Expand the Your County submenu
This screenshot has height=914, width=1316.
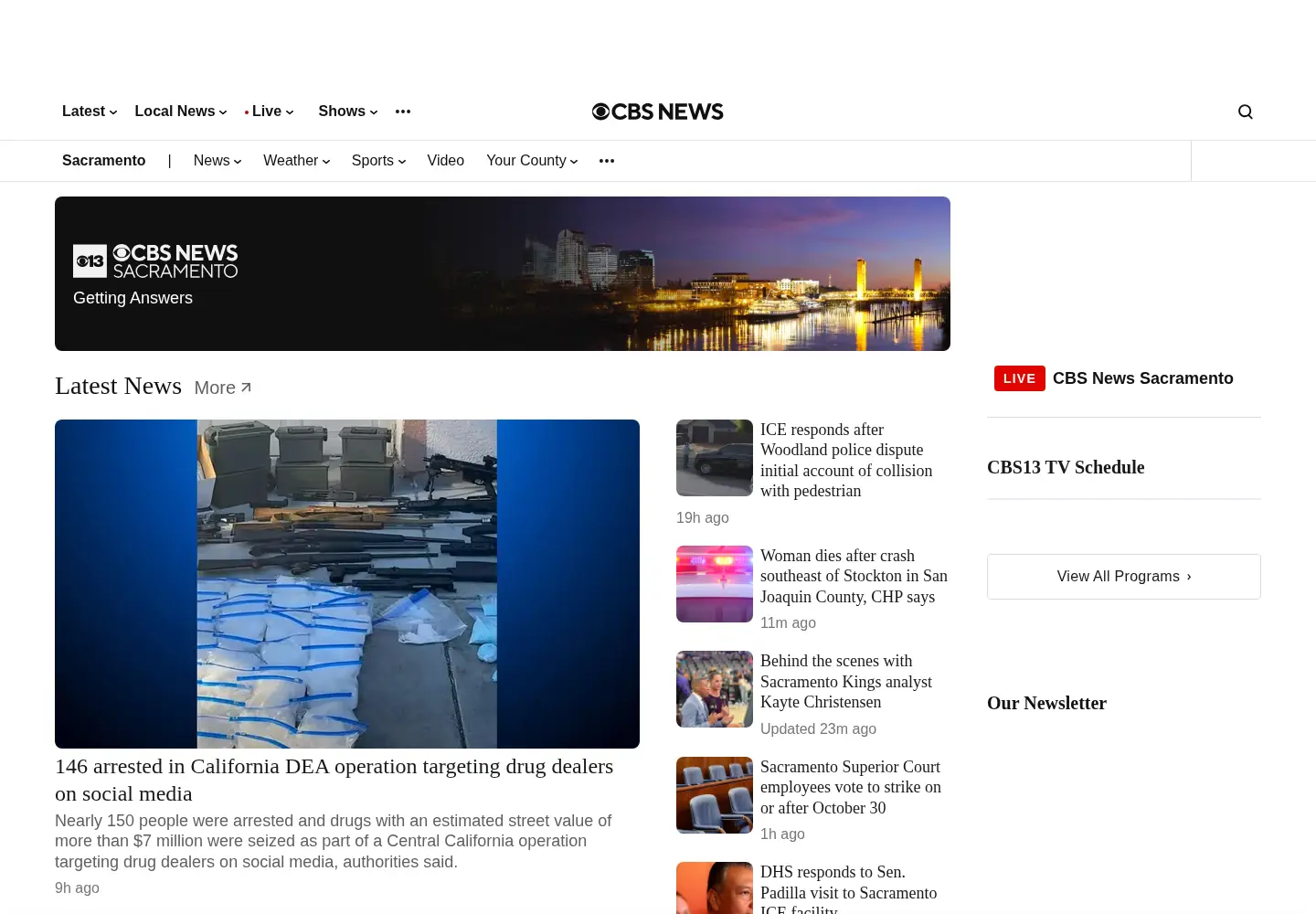(532, 161)
